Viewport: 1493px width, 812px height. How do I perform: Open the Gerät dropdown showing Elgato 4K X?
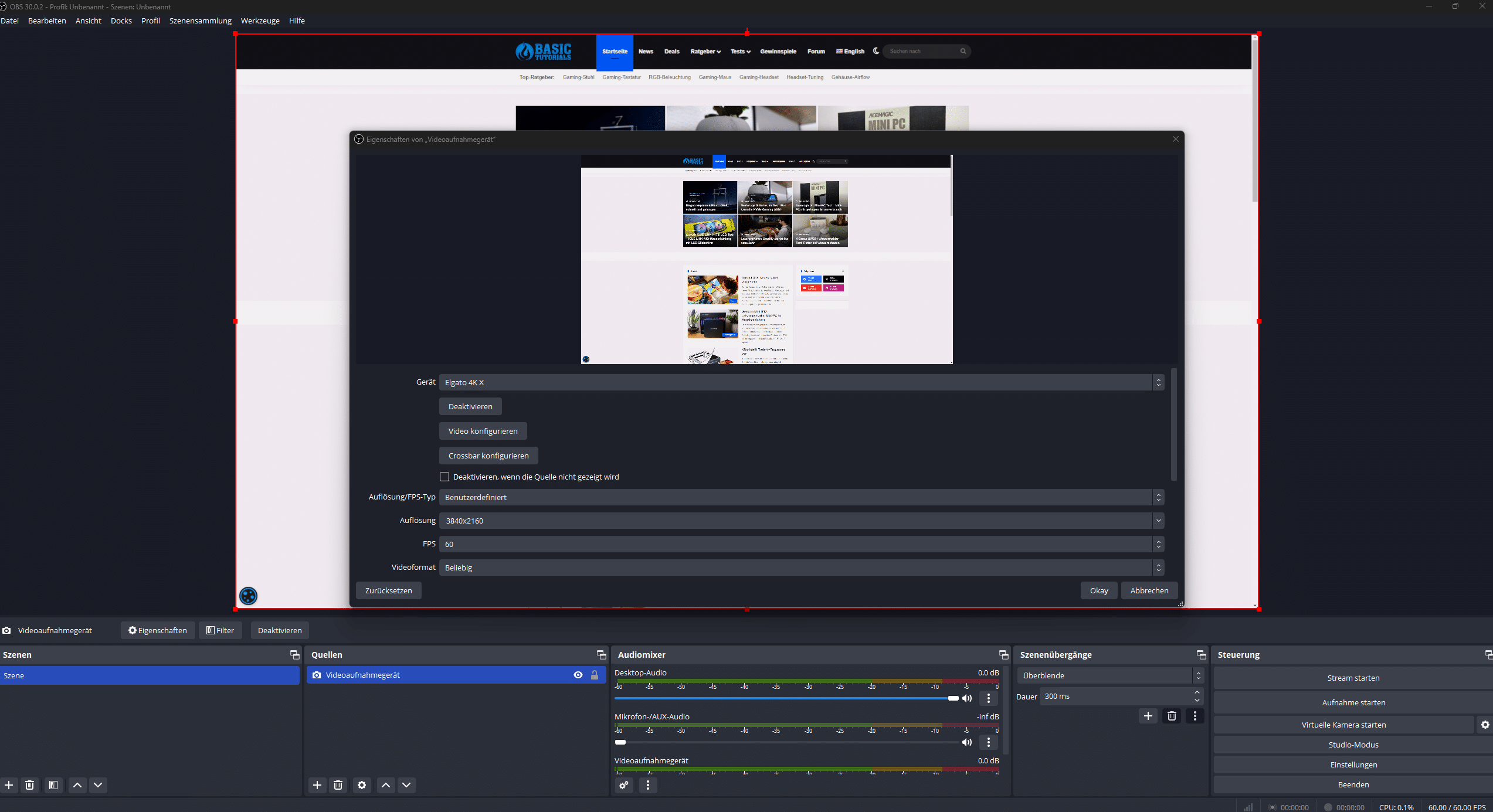tap(801, 382)
